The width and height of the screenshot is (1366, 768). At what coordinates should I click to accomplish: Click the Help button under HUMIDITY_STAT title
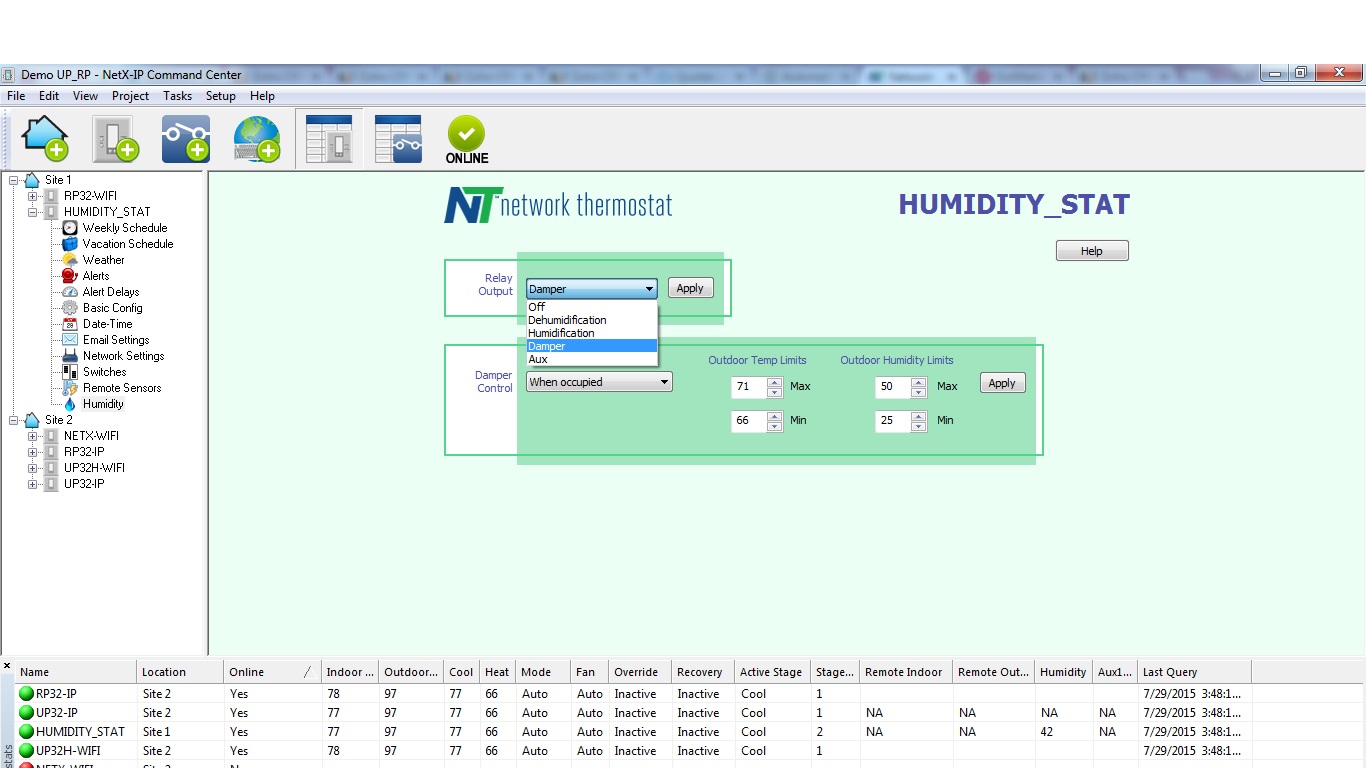[x=1092, y=251]
